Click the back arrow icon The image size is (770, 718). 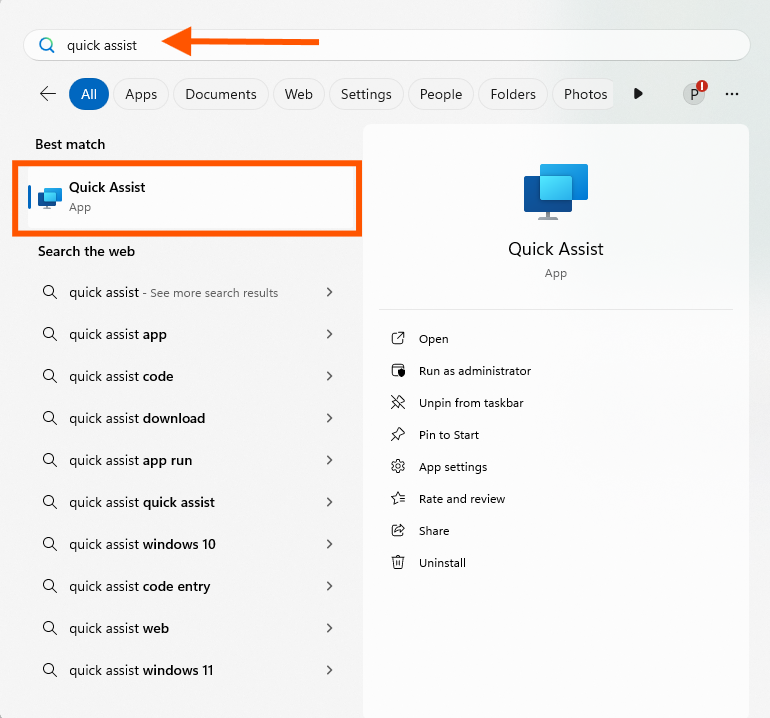(48, 93)
